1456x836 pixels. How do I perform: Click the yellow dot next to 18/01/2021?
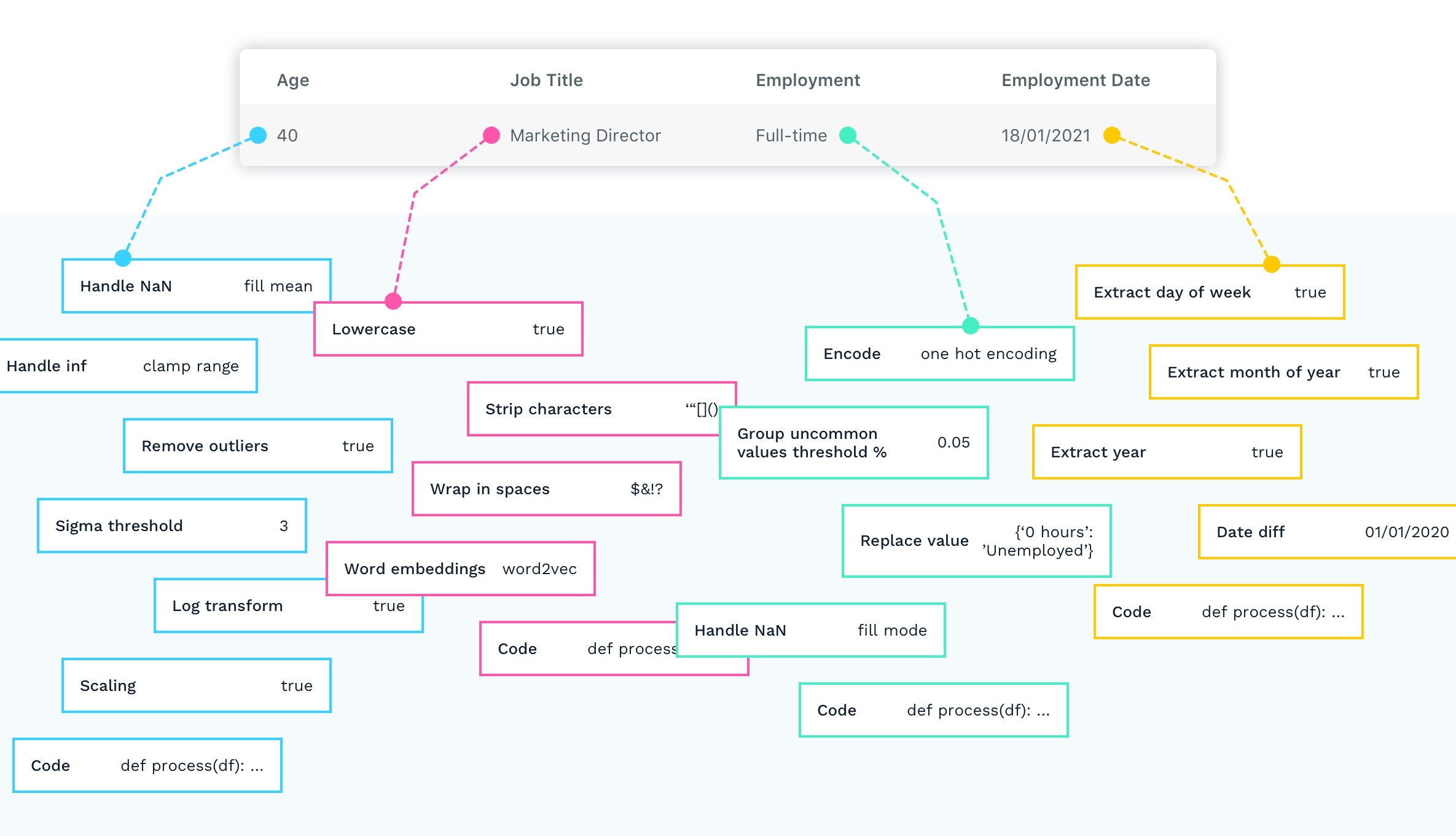[1112, 135]
